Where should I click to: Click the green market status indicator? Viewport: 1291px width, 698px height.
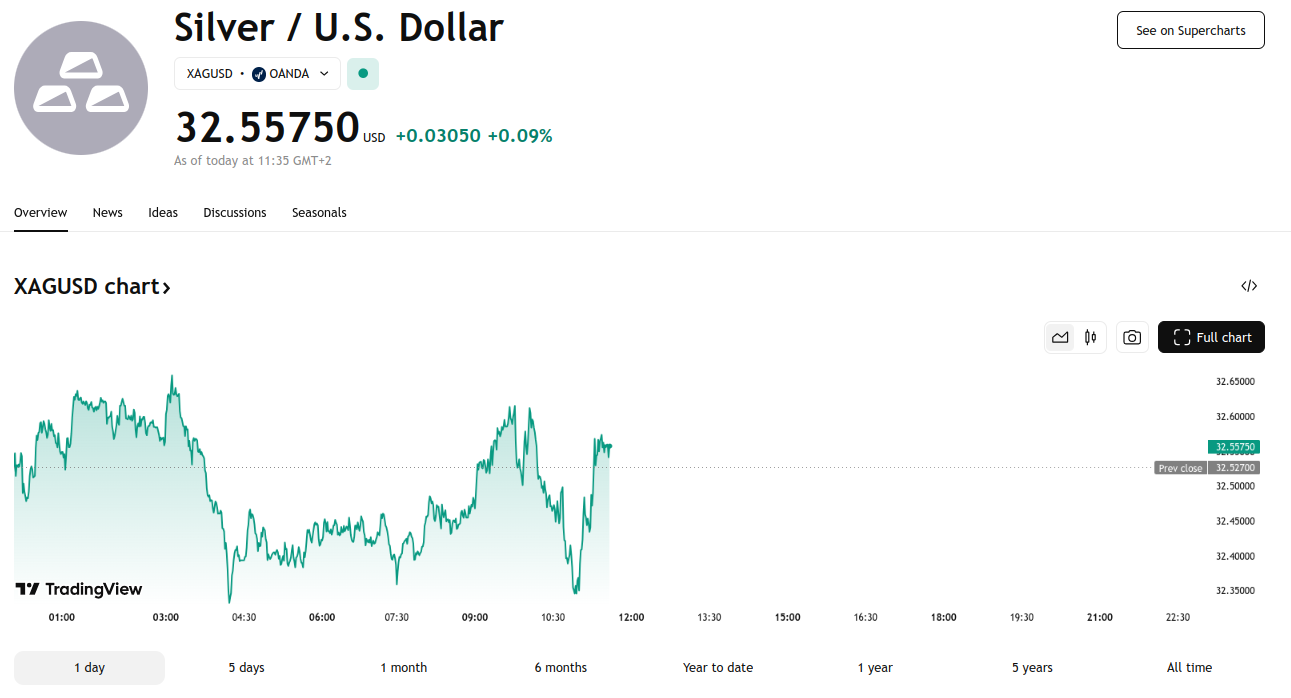(x=363, y=74)
